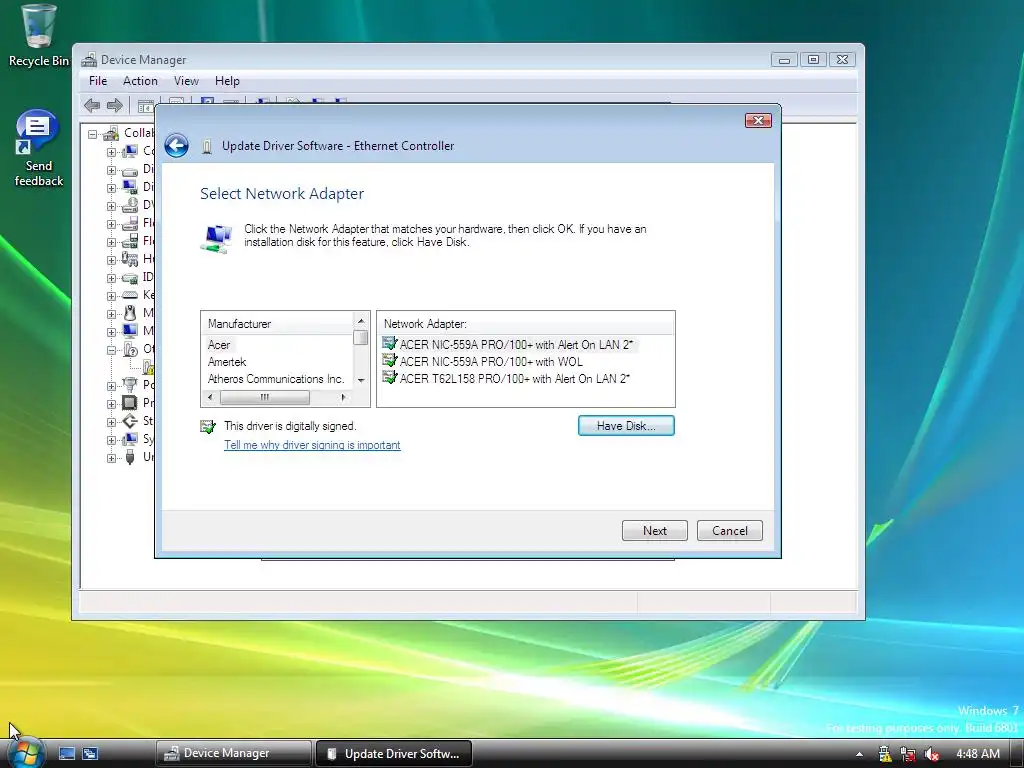This screenshot has width=1024, height=768.
Task: Expand the node beside the mouse icon
Action: point(111,313)
